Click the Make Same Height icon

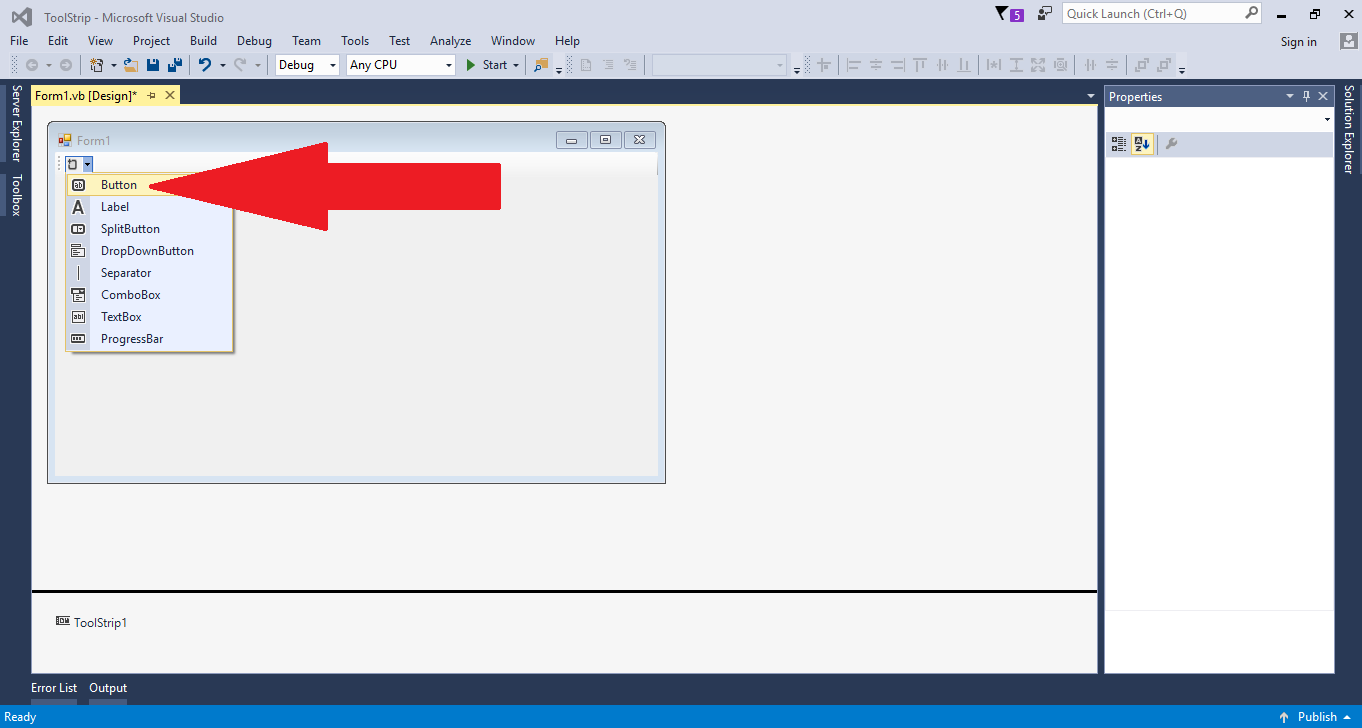tap(1016, 65)
